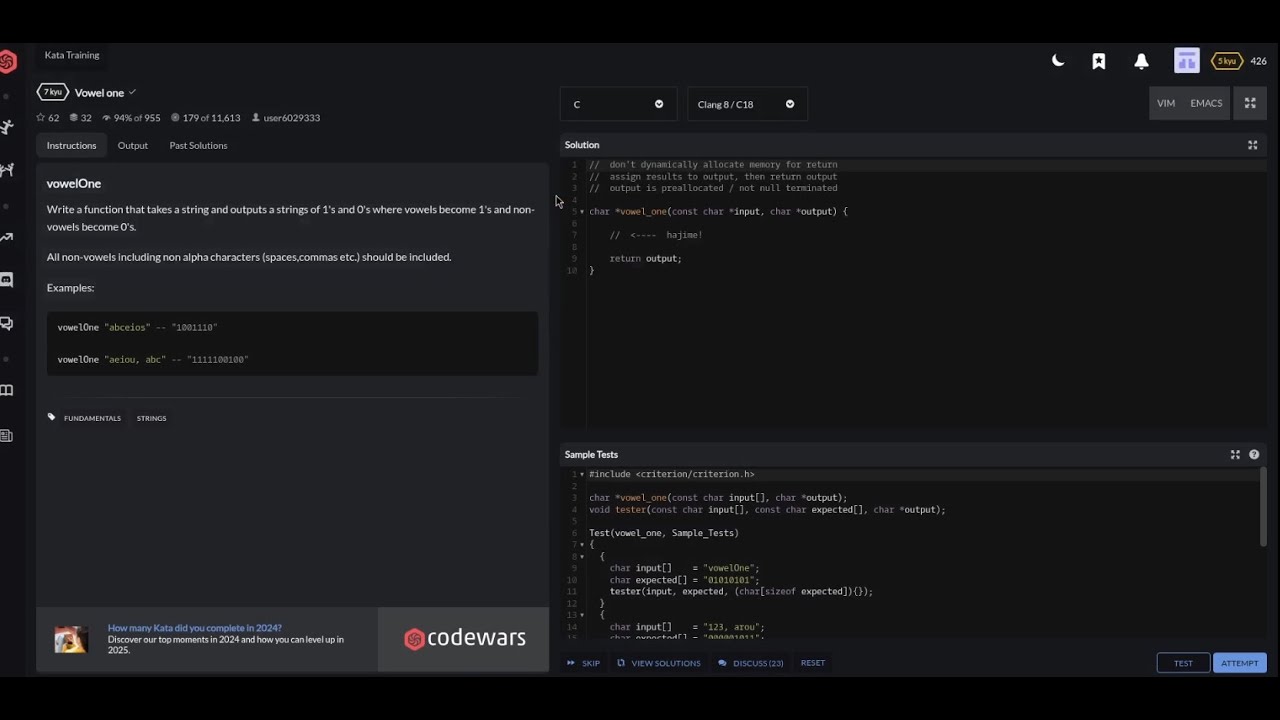The image size is (1280, 720).
Task: Click the vowelOne instructions heading
Action: (74, 184)
